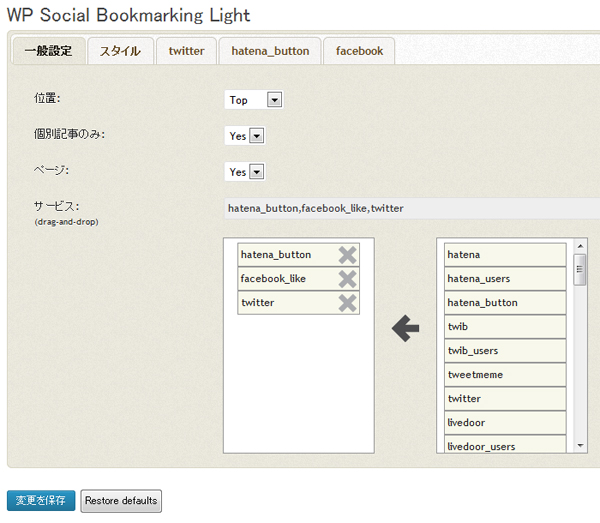
Task: Switch to the スタイル tab
Action: coord(121,51)
